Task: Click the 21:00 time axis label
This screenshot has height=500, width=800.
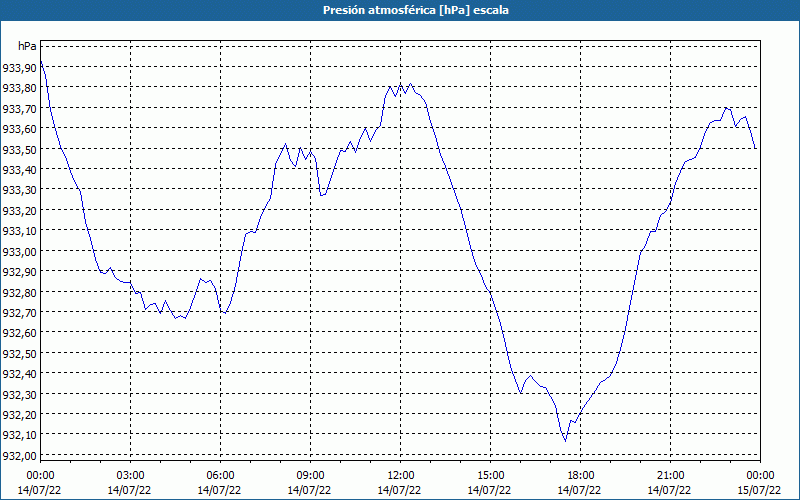Action: (670, 476)
